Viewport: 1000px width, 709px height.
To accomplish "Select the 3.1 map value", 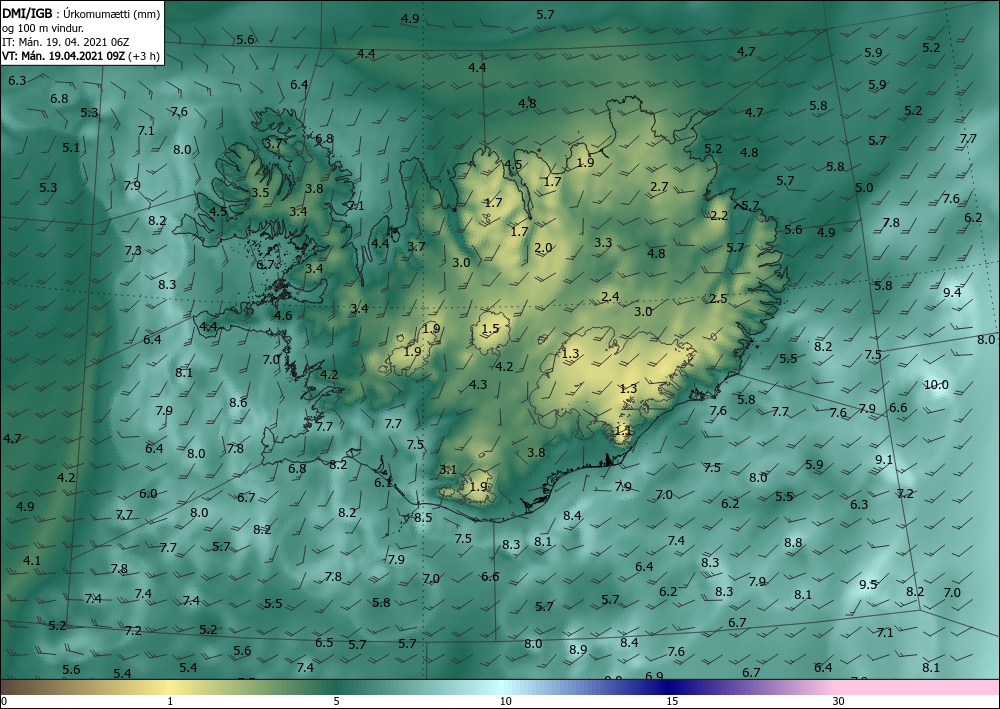I will click(x=448, y=470).
